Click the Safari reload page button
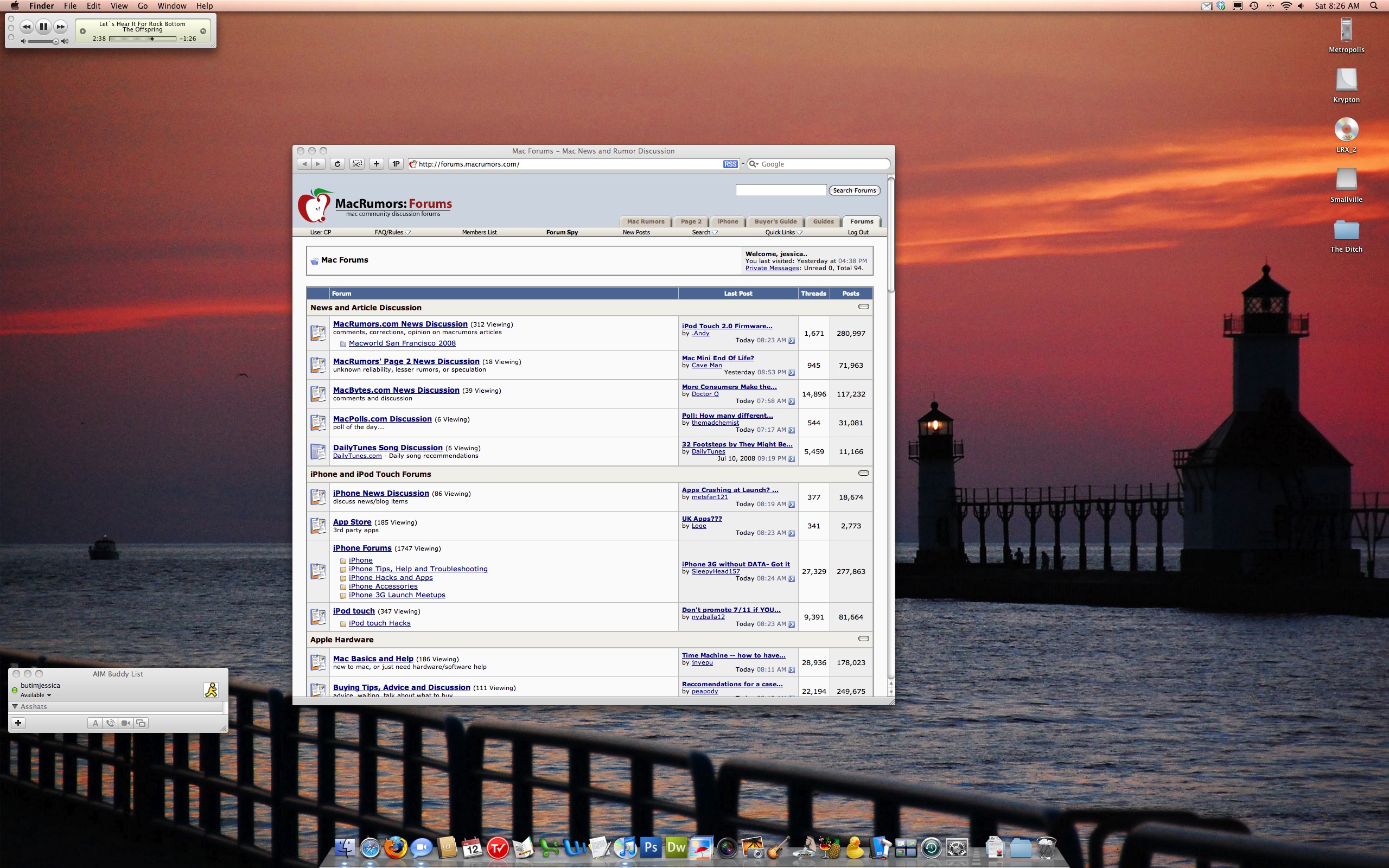 point(337,164)
